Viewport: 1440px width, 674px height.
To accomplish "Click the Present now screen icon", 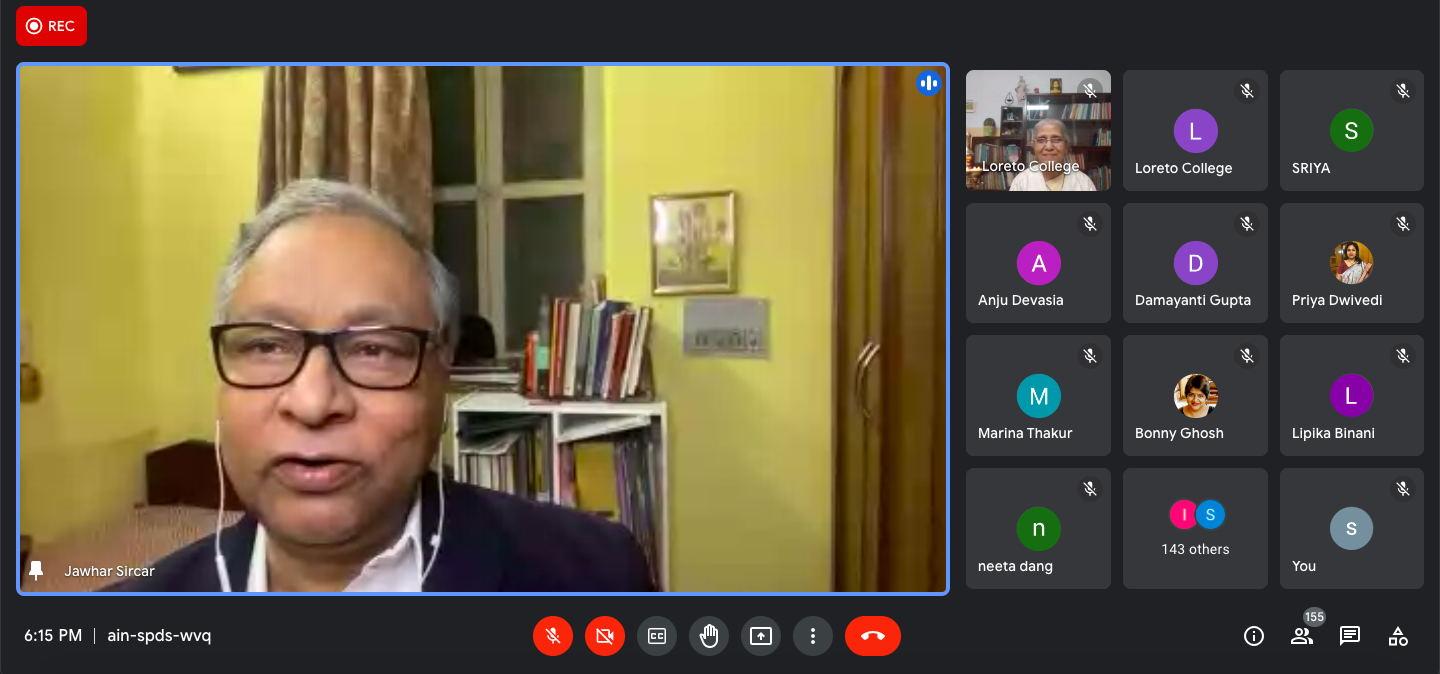I will coord(761,636).
